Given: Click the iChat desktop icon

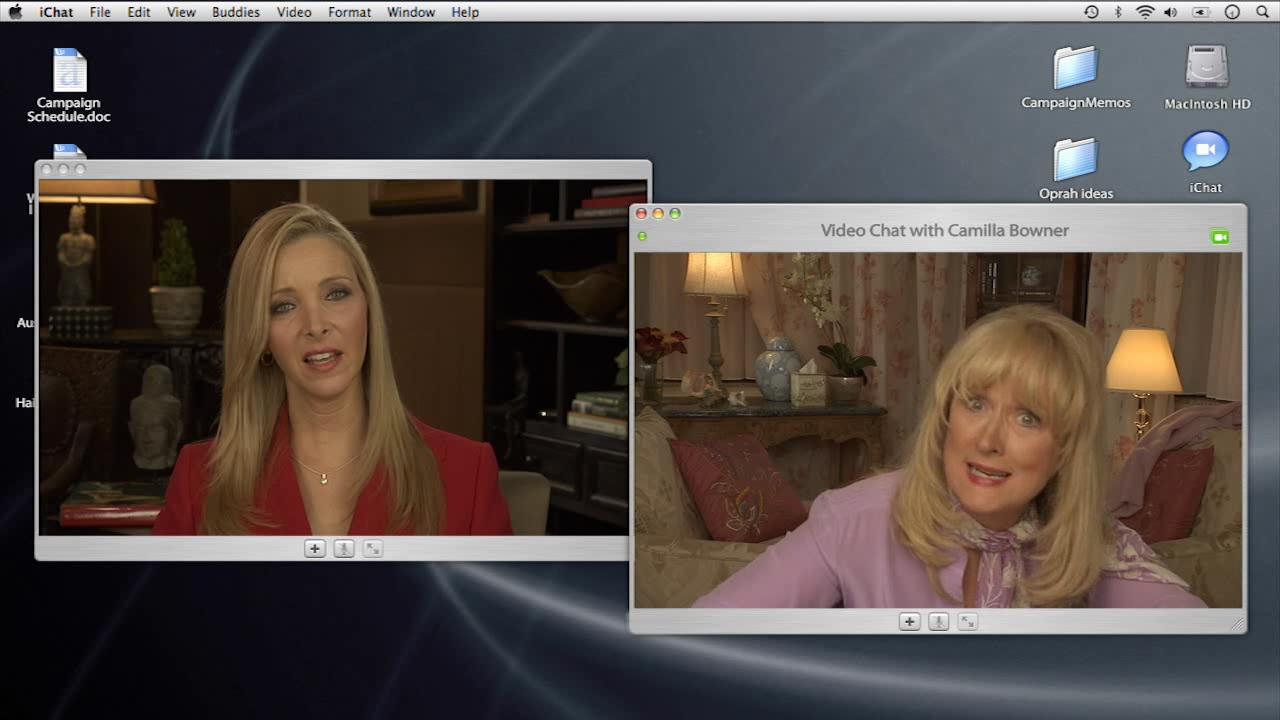Looking at the screenshot, I should (x=1205, y=162).
